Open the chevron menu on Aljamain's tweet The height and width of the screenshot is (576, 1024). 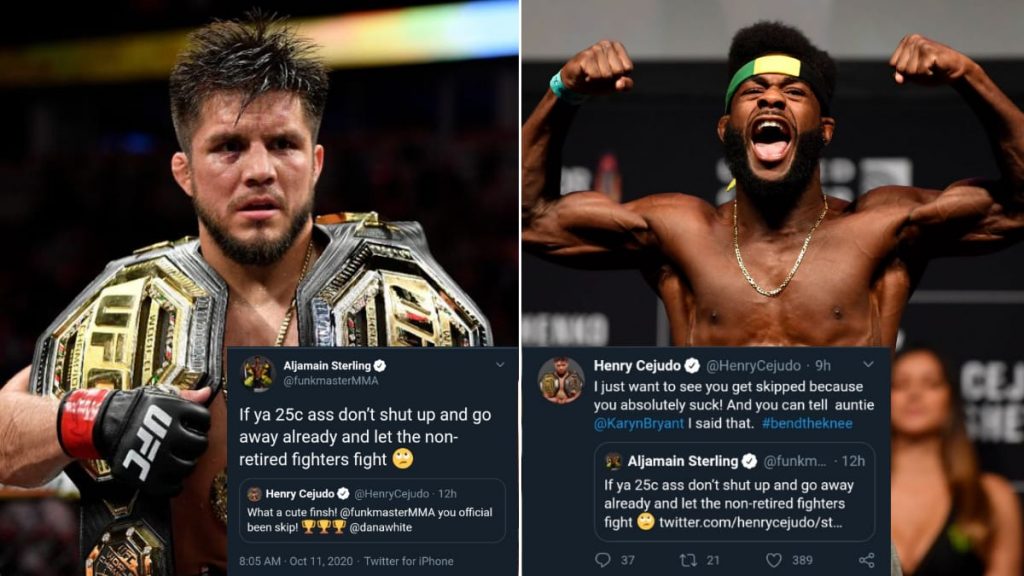(500, 364)
